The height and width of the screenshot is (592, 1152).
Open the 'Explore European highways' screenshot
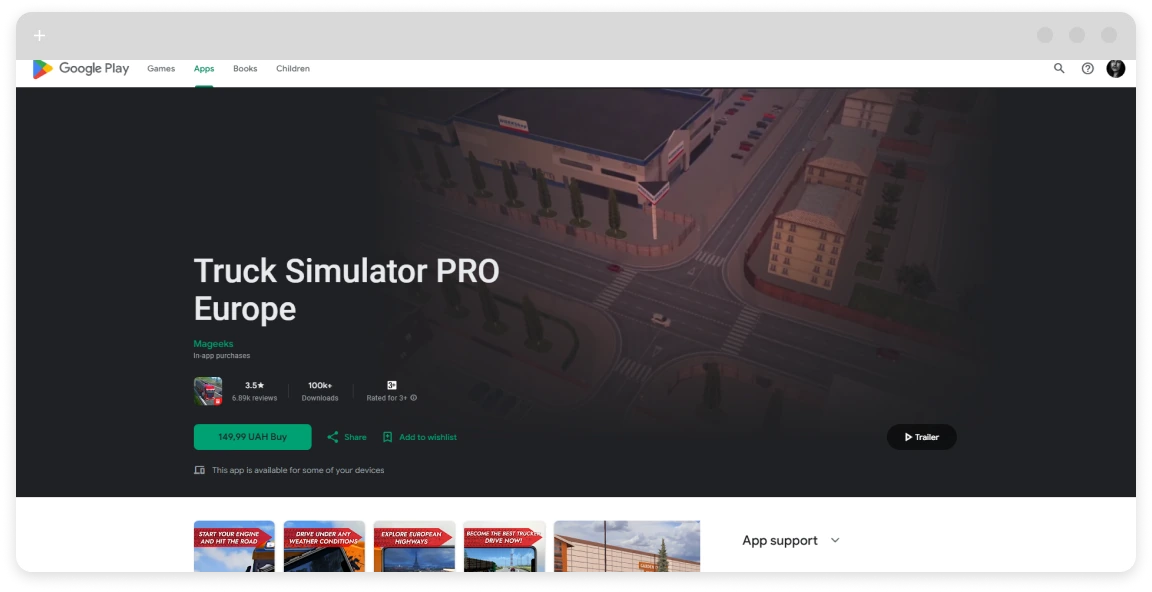(x=414, y=546)
